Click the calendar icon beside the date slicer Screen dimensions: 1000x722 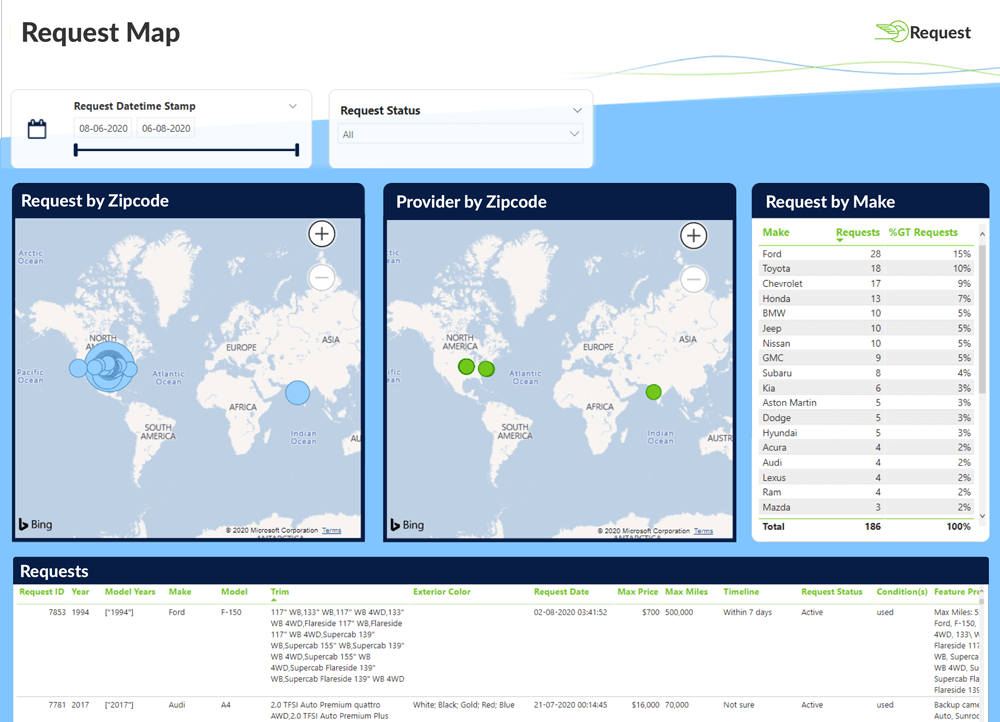[37, 128]
